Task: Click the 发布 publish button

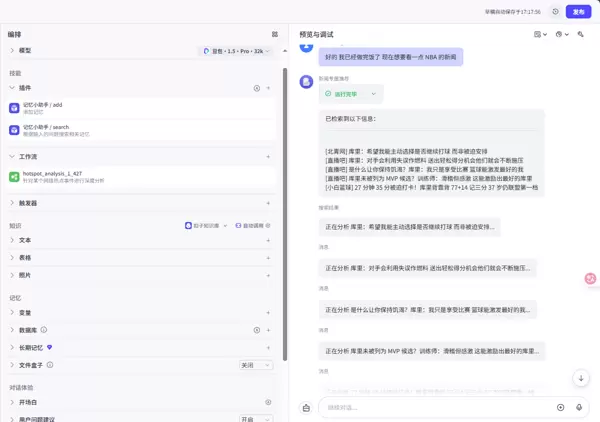Action: (577, 11)
